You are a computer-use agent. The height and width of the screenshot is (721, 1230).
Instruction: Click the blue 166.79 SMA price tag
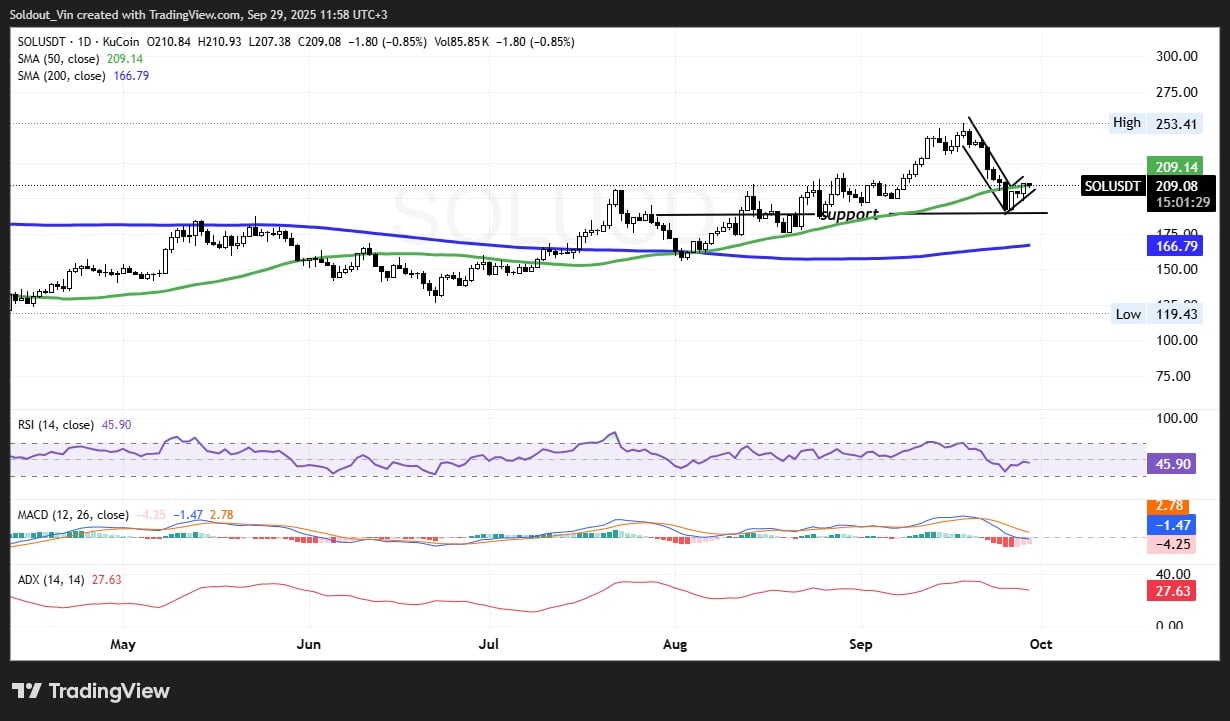(1173, 245)
